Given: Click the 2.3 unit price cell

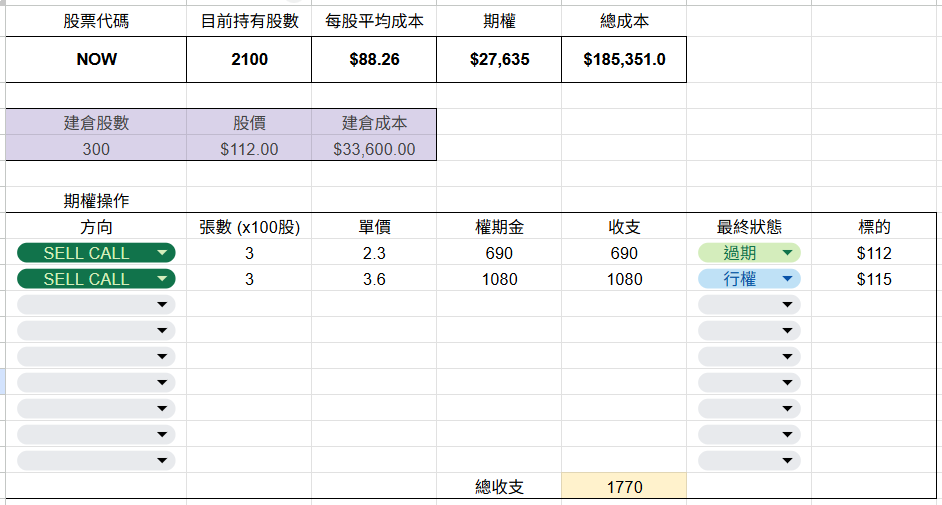Looking at the screenshot, I should coord(374,253).
